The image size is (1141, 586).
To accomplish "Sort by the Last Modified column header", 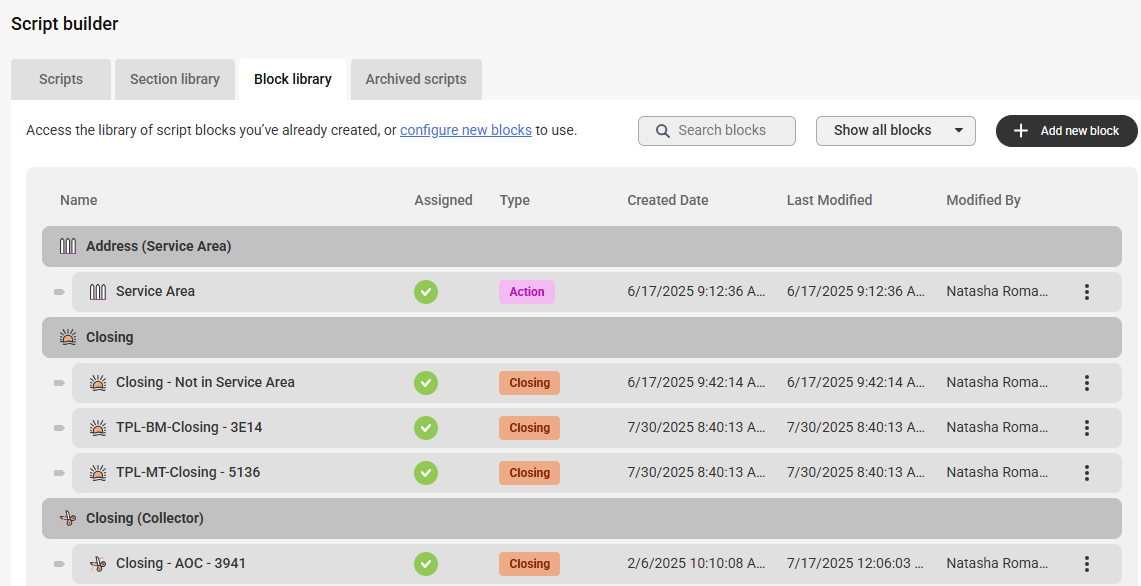I will [x=829, y=200].
